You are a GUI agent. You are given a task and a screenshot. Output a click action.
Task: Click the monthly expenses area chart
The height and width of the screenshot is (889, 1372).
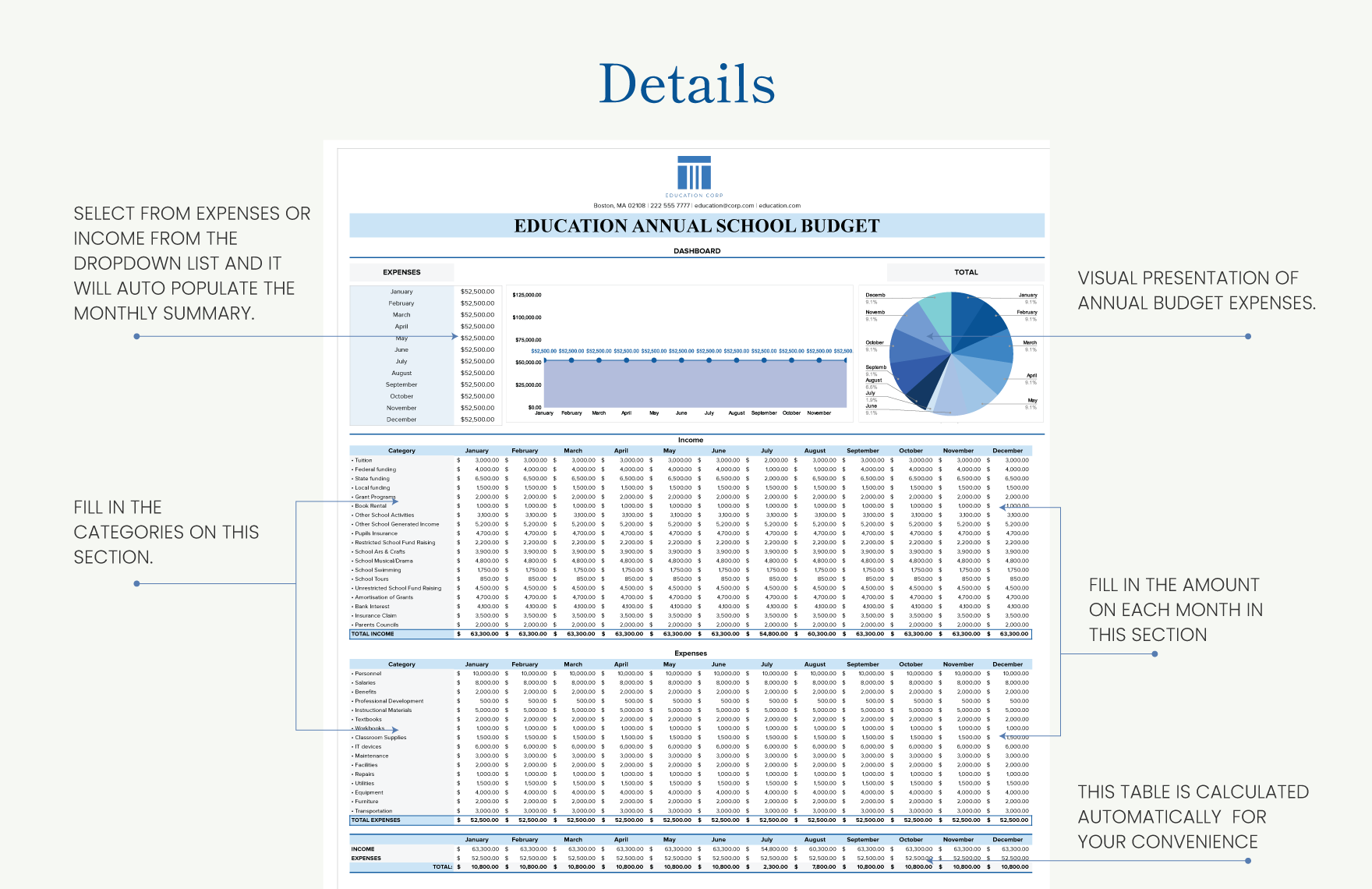pos(680,354)
